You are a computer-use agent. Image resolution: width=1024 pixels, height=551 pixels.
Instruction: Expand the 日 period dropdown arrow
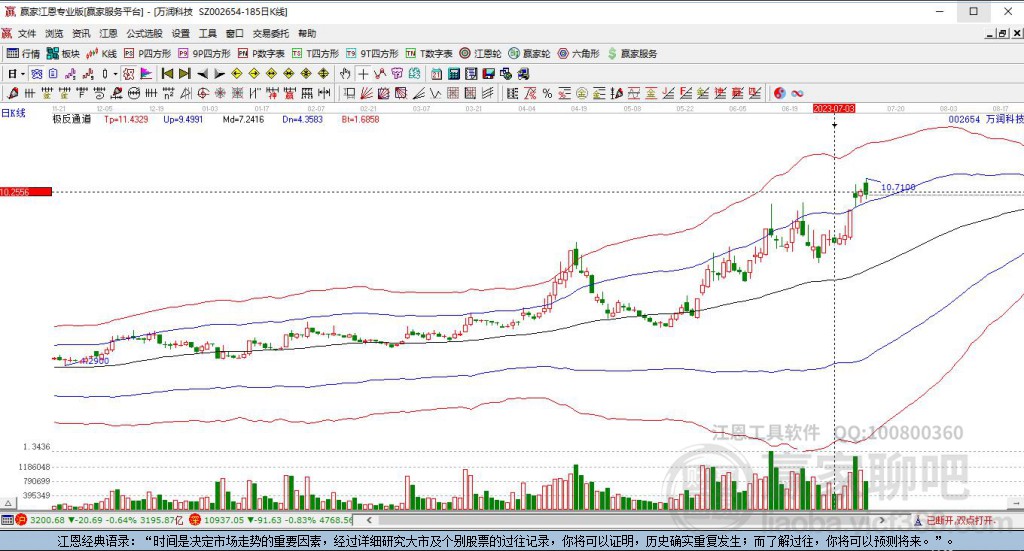[22, 74]
